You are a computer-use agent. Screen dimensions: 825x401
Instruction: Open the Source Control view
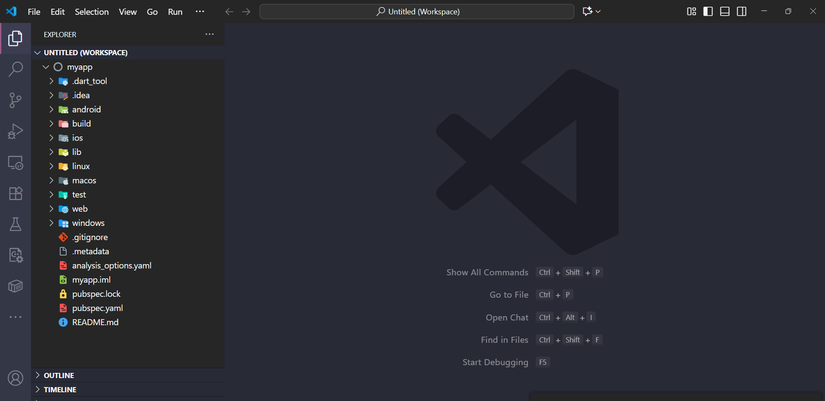point(15,100)
